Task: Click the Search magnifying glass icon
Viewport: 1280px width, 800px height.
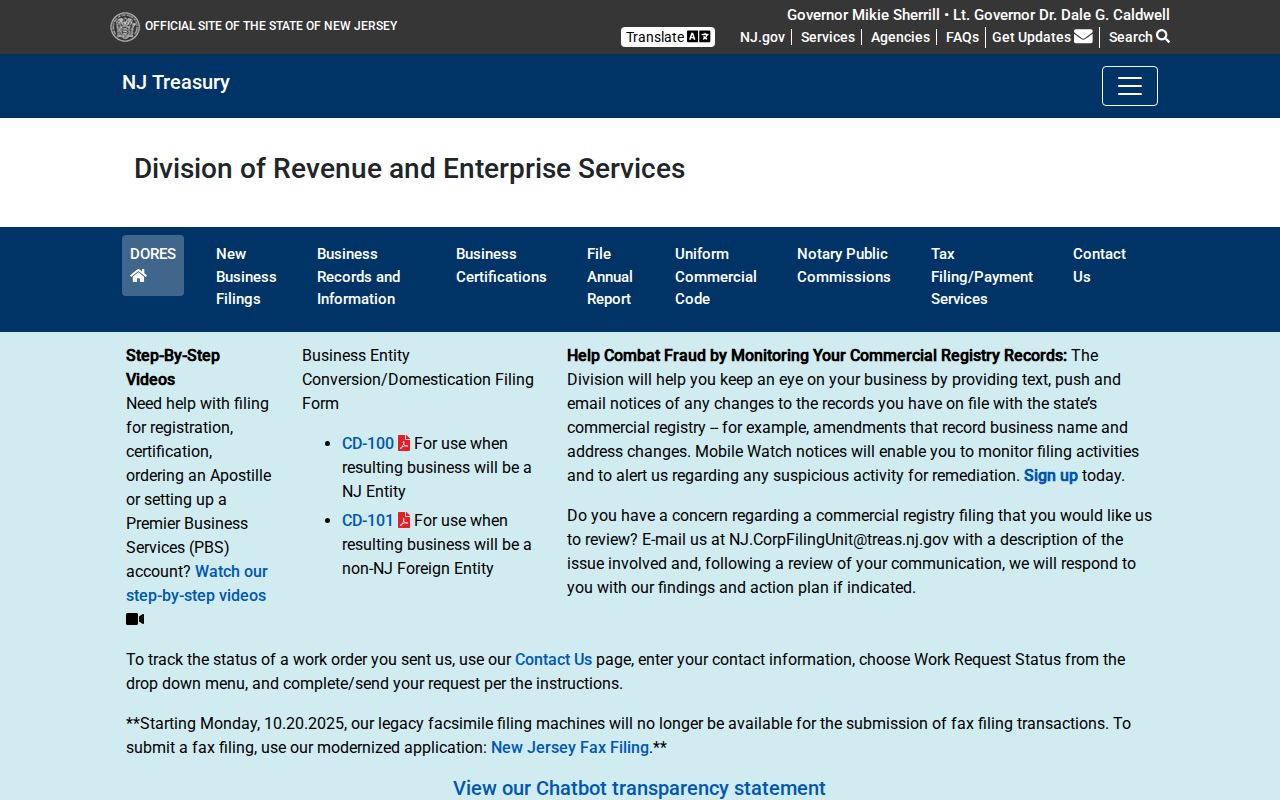Action: (1163, 37)
